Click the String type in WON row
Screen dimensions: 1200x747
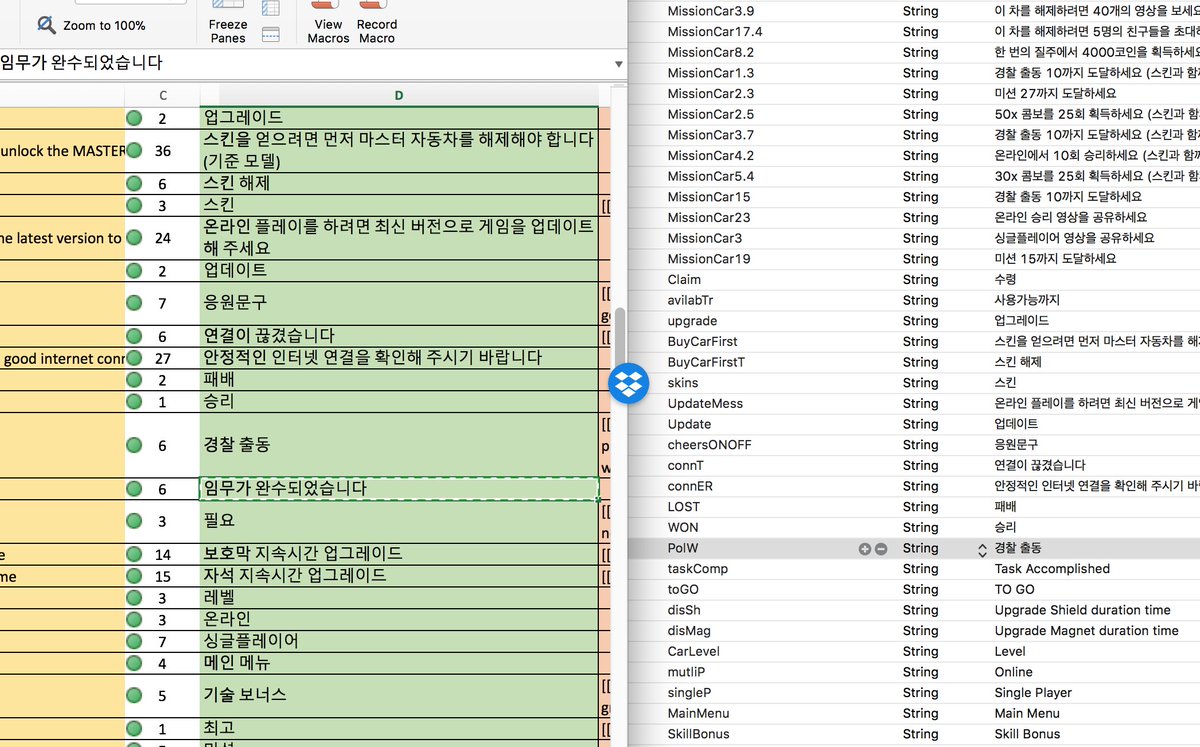(x=920, y=527)
